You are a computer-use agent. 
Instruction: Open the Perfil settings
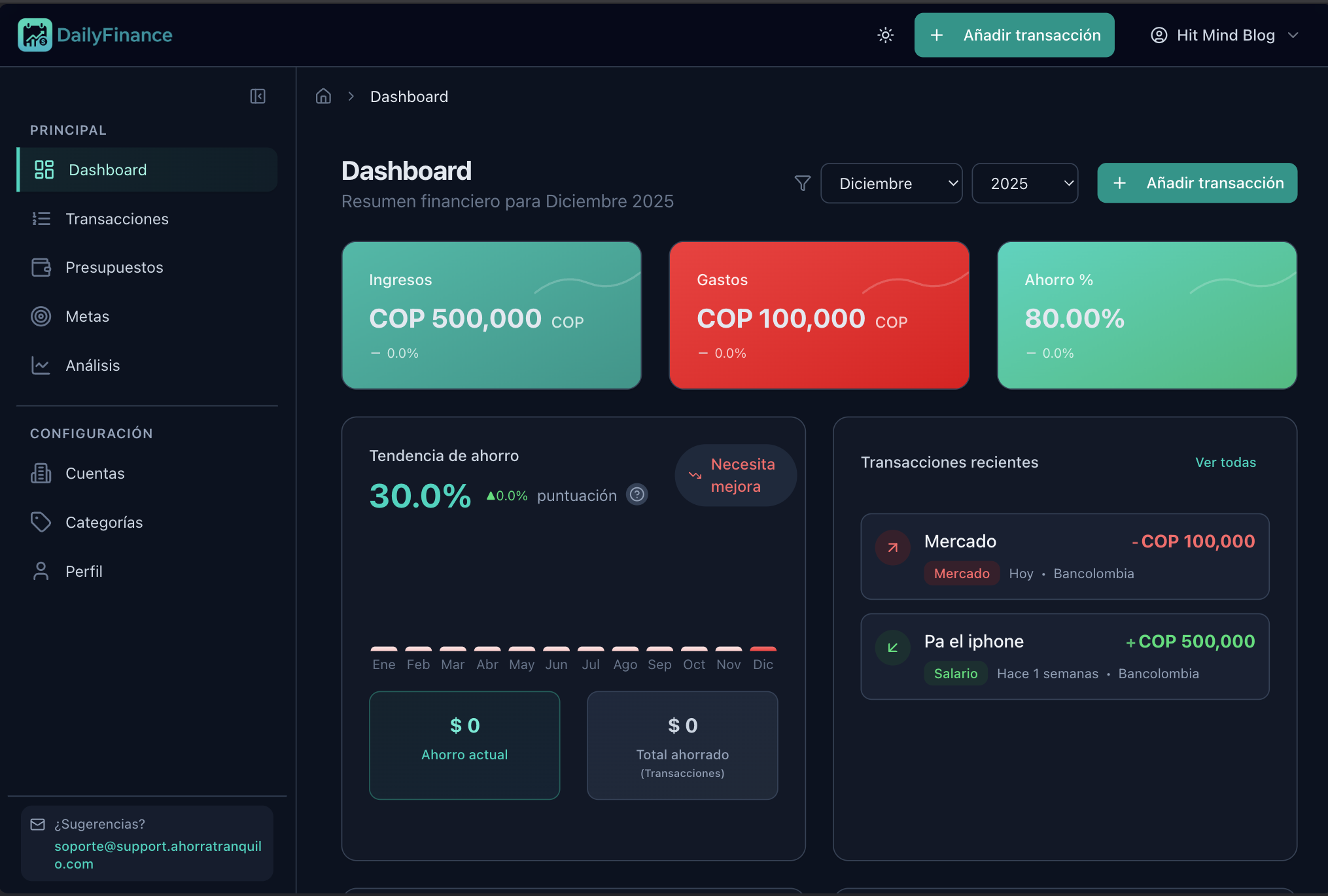84,570
